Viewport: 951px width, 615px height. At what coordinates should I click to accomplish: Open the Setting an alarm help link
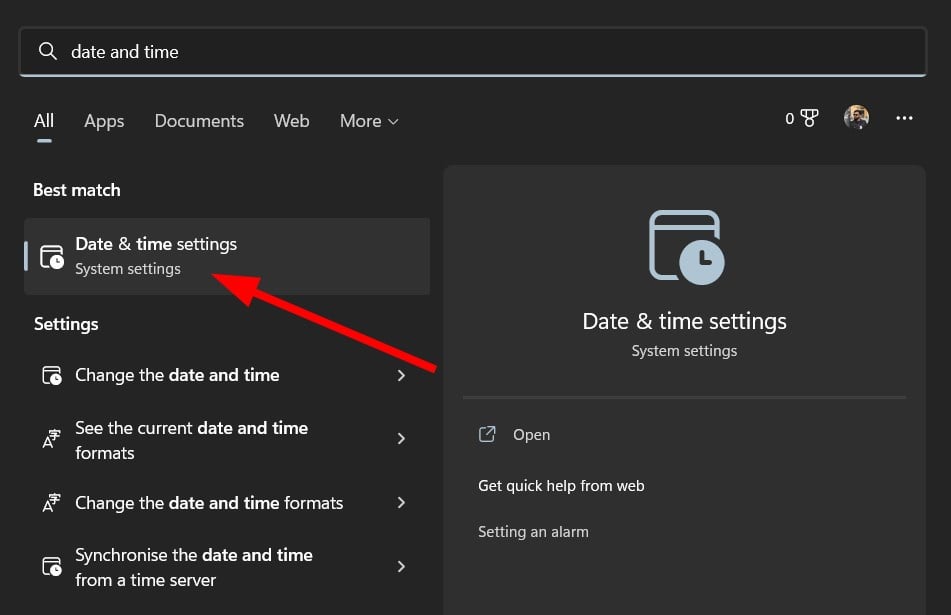pos(533,532)
